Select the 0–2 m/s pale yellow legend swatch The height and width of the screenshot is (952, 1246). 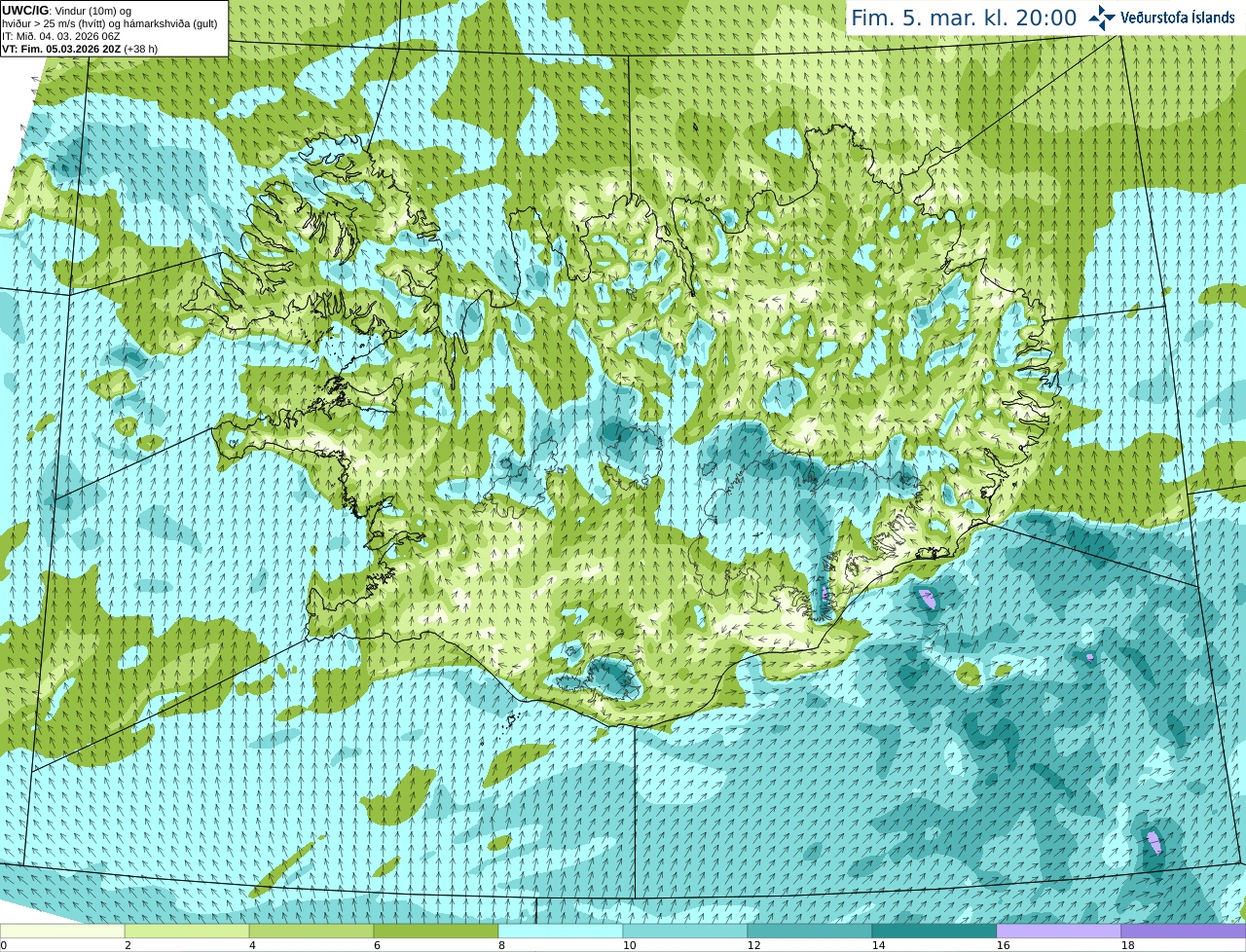(62, 932)
